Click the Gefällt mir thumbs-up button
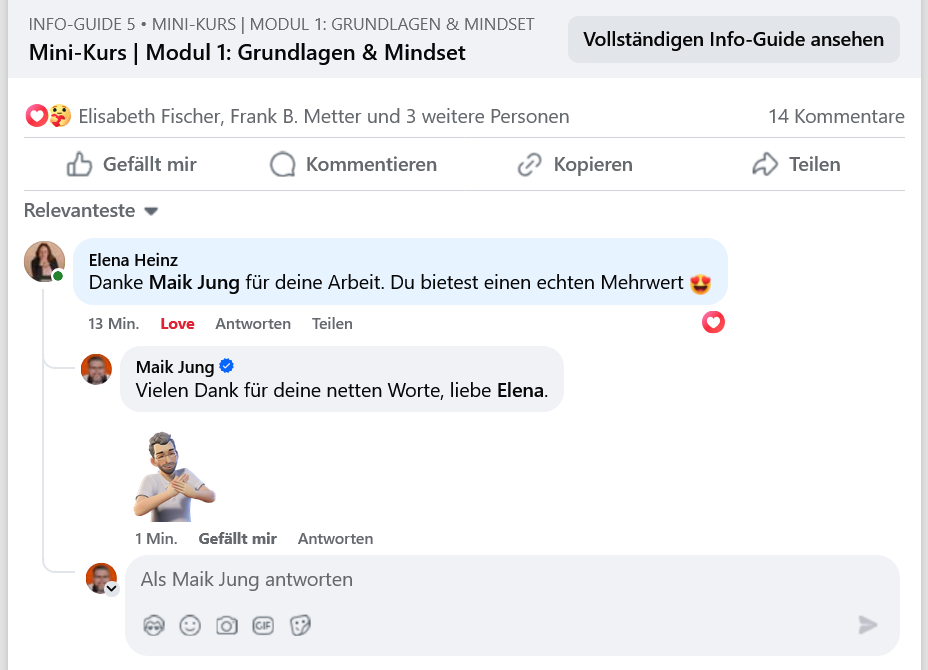928x670 pixels. click(x=131, y=165)
